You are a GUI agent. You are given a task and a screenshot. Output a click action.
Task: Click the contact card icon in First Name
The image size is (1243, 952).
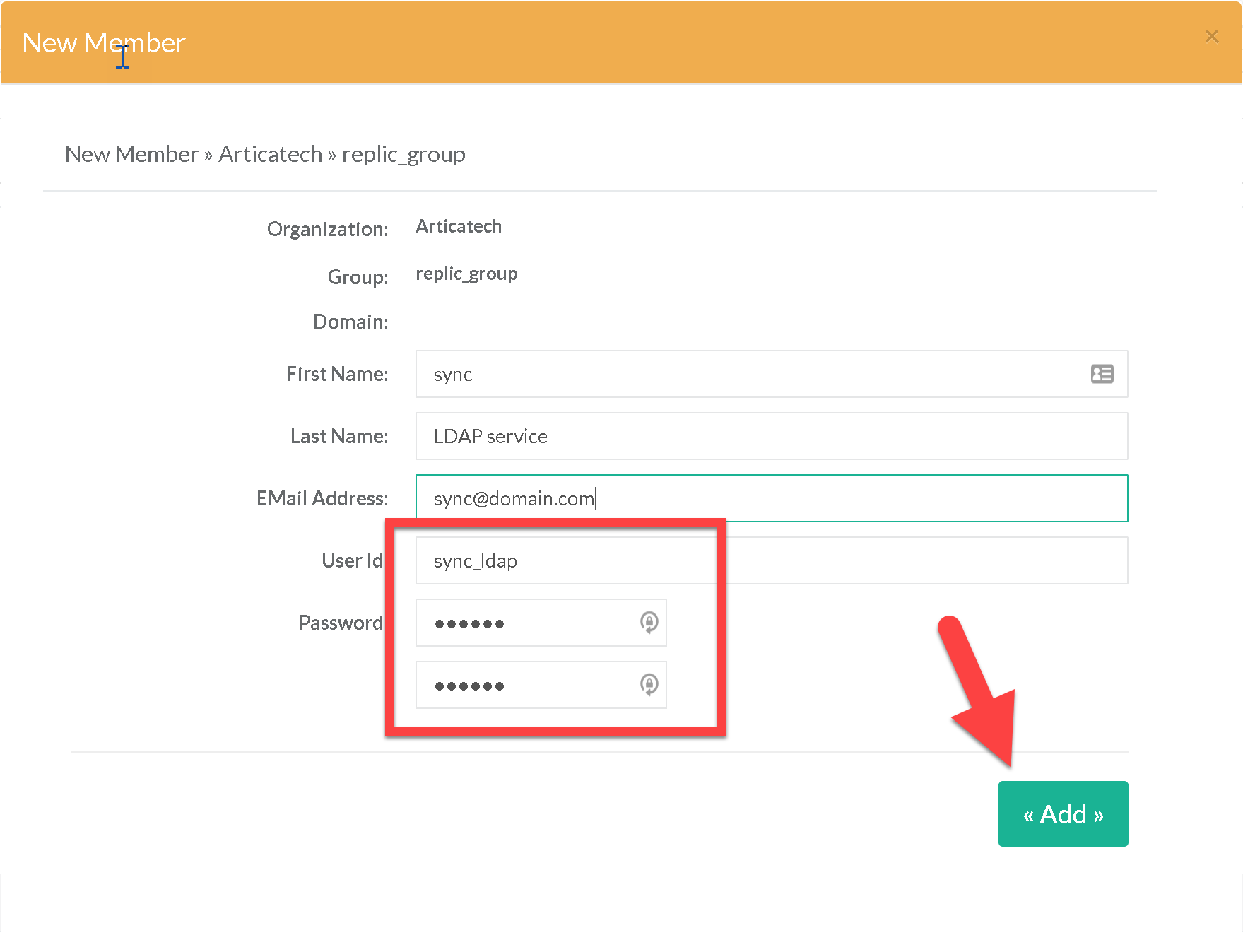coord(1102,374)
